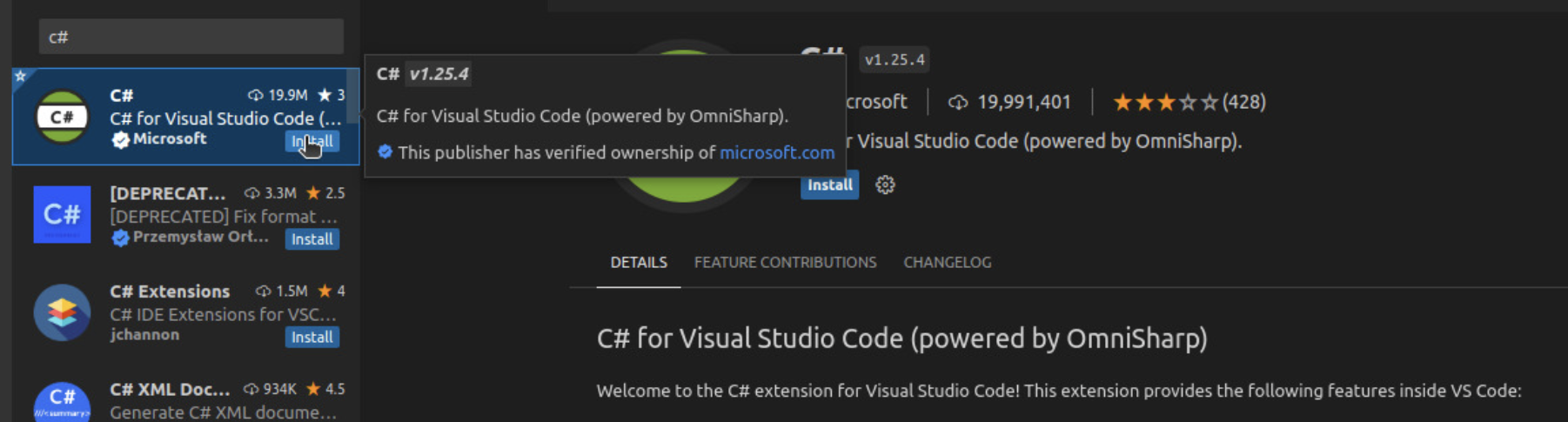Install the [DEPRECATED] Fix format extension
The height and width of the screenshot is (422, 1568).
tap(312, 238)
